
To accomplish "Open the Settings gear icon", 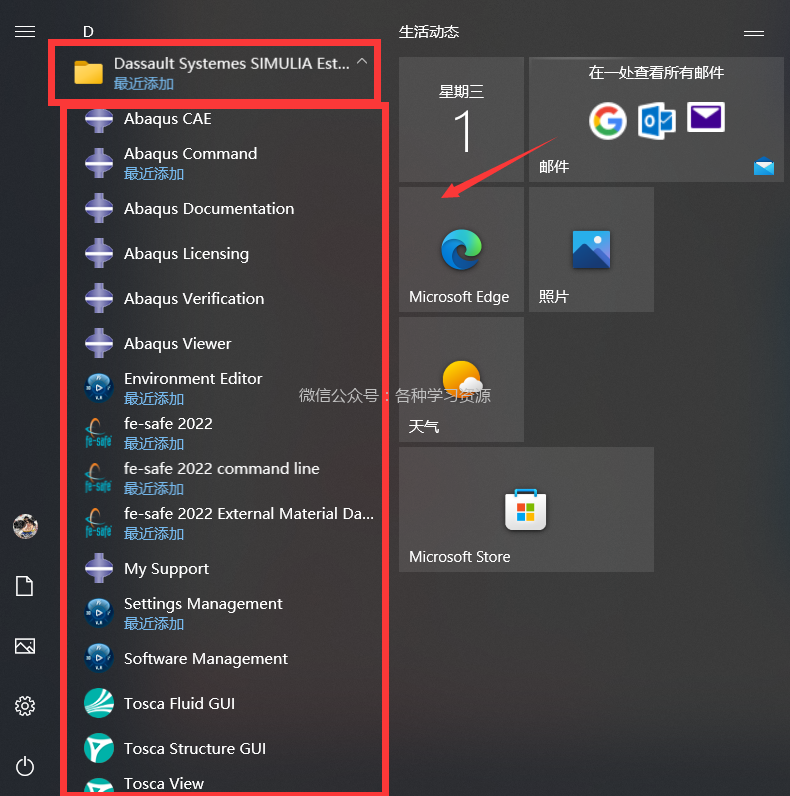I will click(x=25, y=706).
